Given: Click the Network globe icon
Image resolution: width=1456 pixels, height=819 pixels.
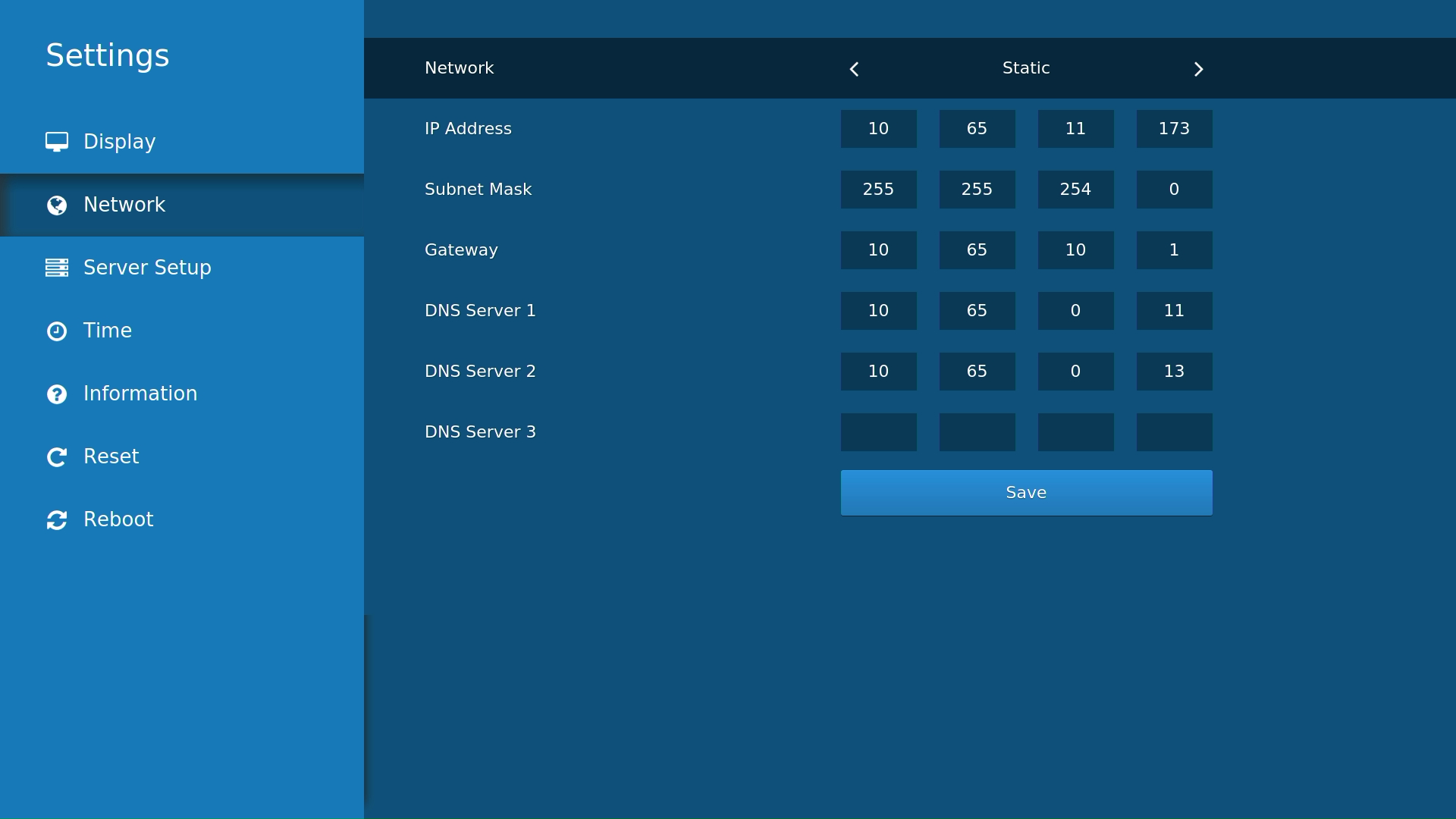Looking at the screenshot, I should pos(58,205).
